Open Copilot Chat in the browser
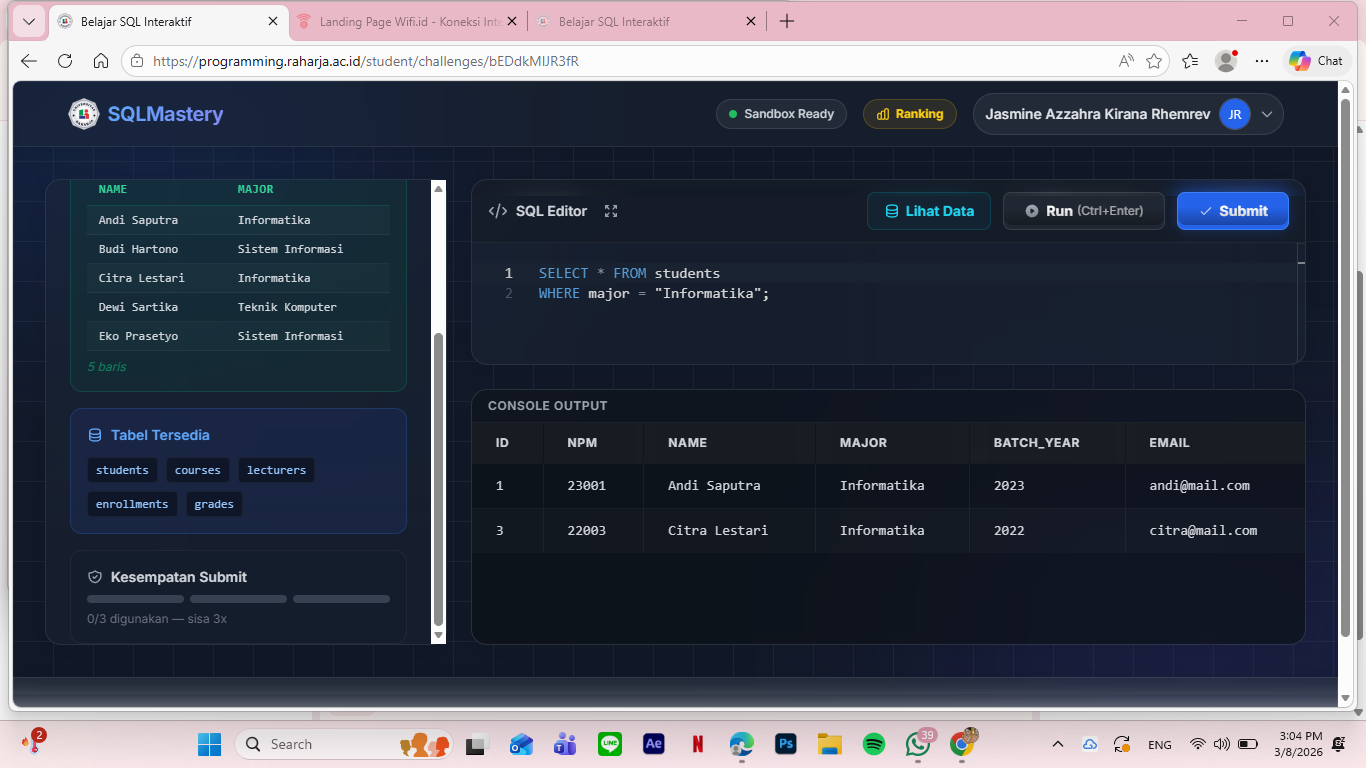 tap(1315, 61)
